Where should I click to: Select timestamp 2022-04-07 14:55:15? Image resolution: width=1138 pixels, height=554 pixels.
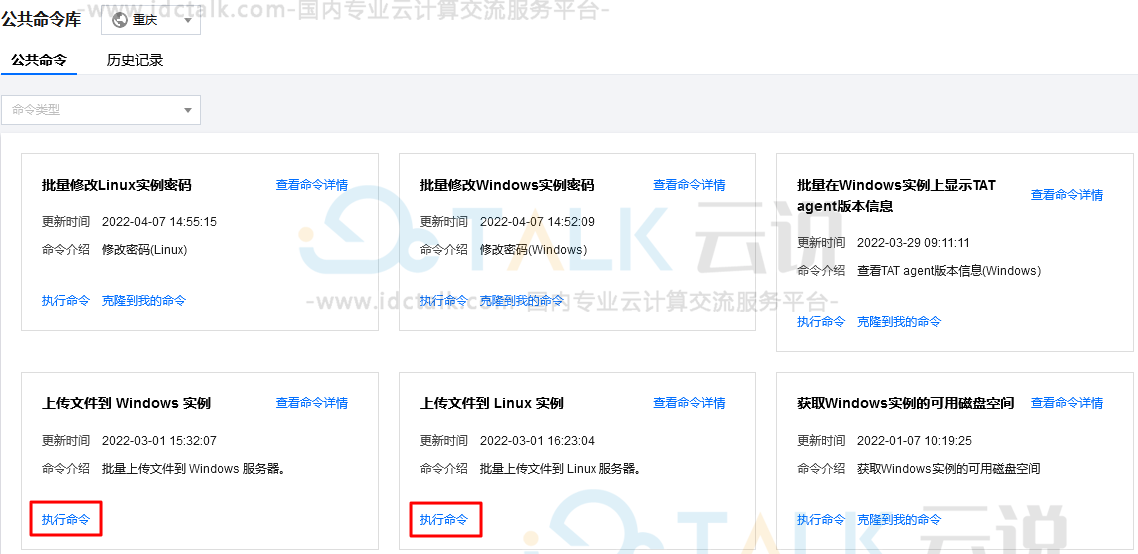[x=160, y=221]
